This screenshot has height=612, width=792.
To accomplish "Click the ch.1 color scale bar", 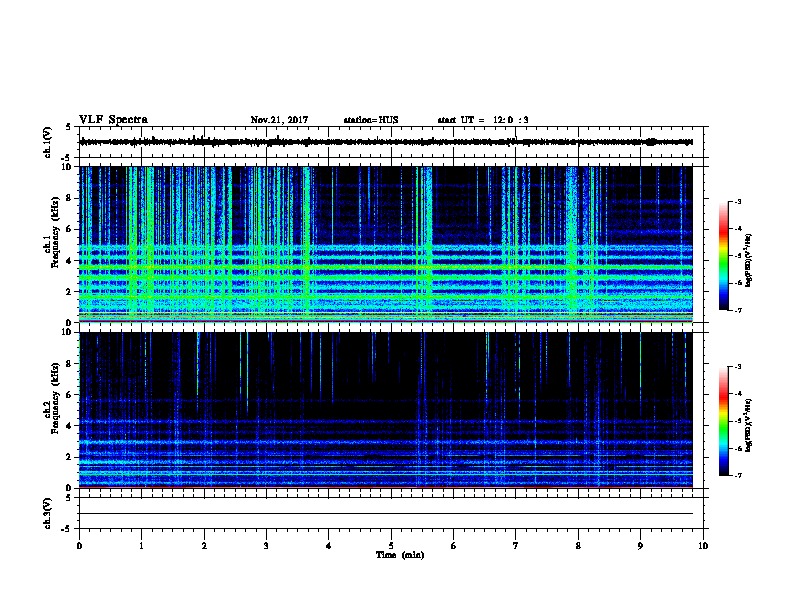I will coord(724,256).
